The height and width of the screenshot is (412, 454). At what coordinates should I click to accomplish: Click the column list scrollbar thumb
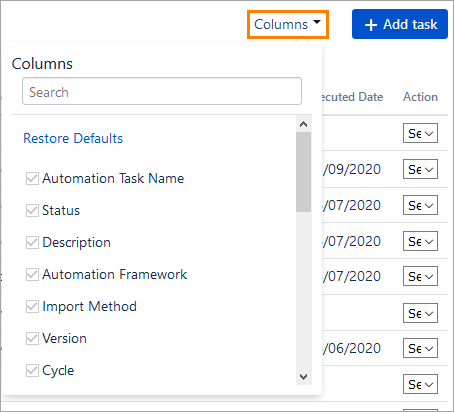click(x=303, y=172)
